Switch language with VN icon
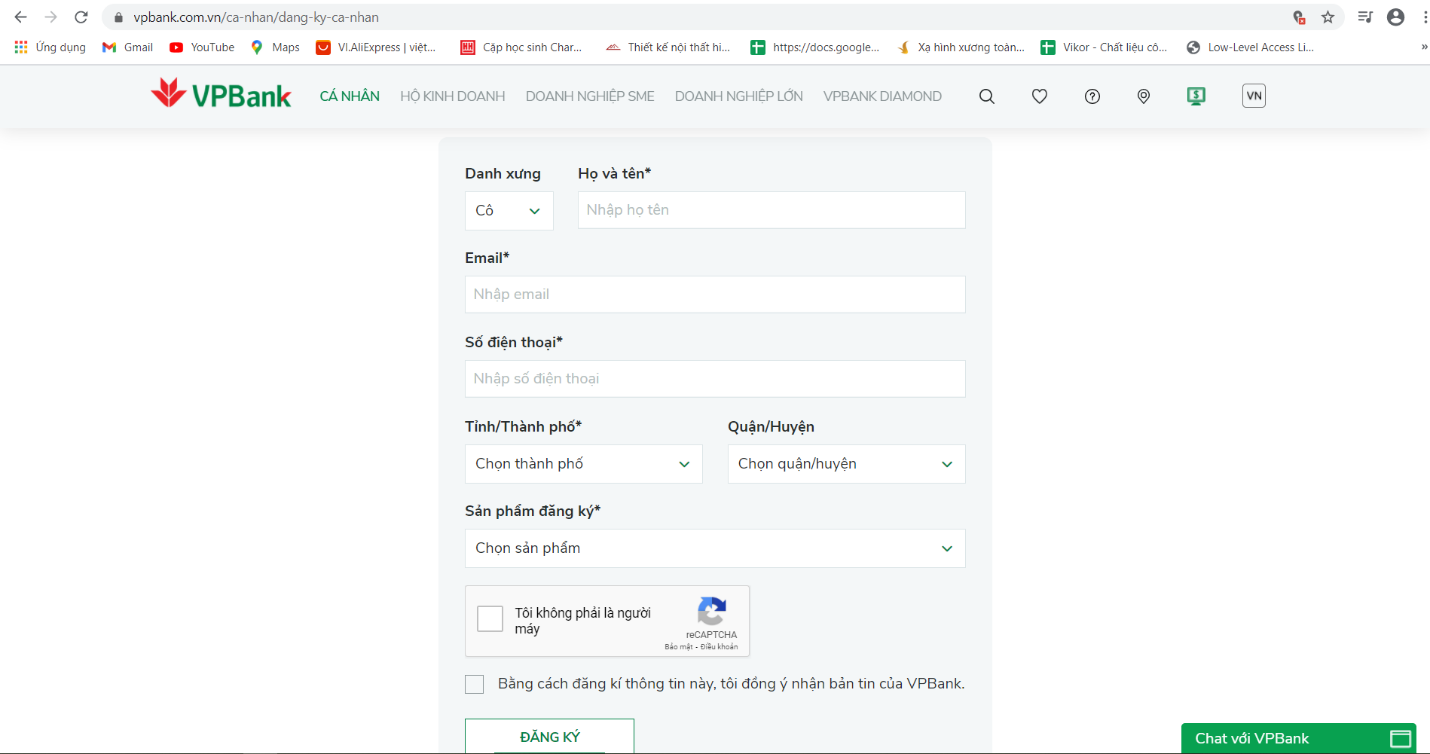Image resolution: width=1430 pixels, height=754 pixels. coord(1253,96)
